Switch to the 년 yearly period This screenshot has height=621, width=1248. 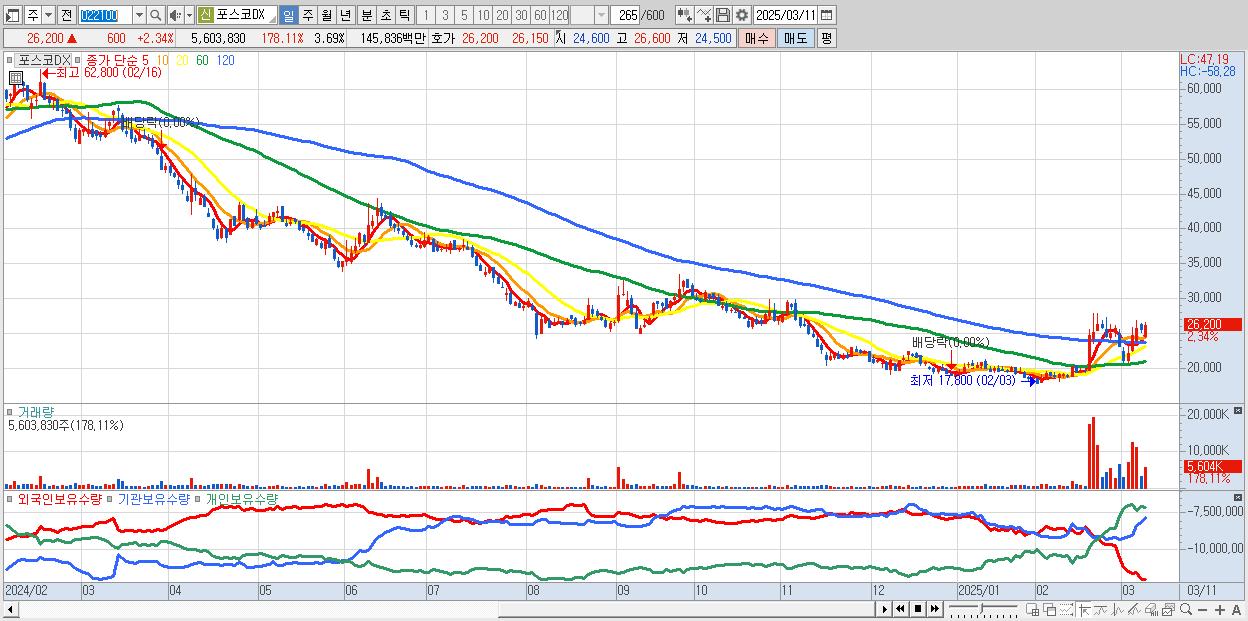[345, 15]
